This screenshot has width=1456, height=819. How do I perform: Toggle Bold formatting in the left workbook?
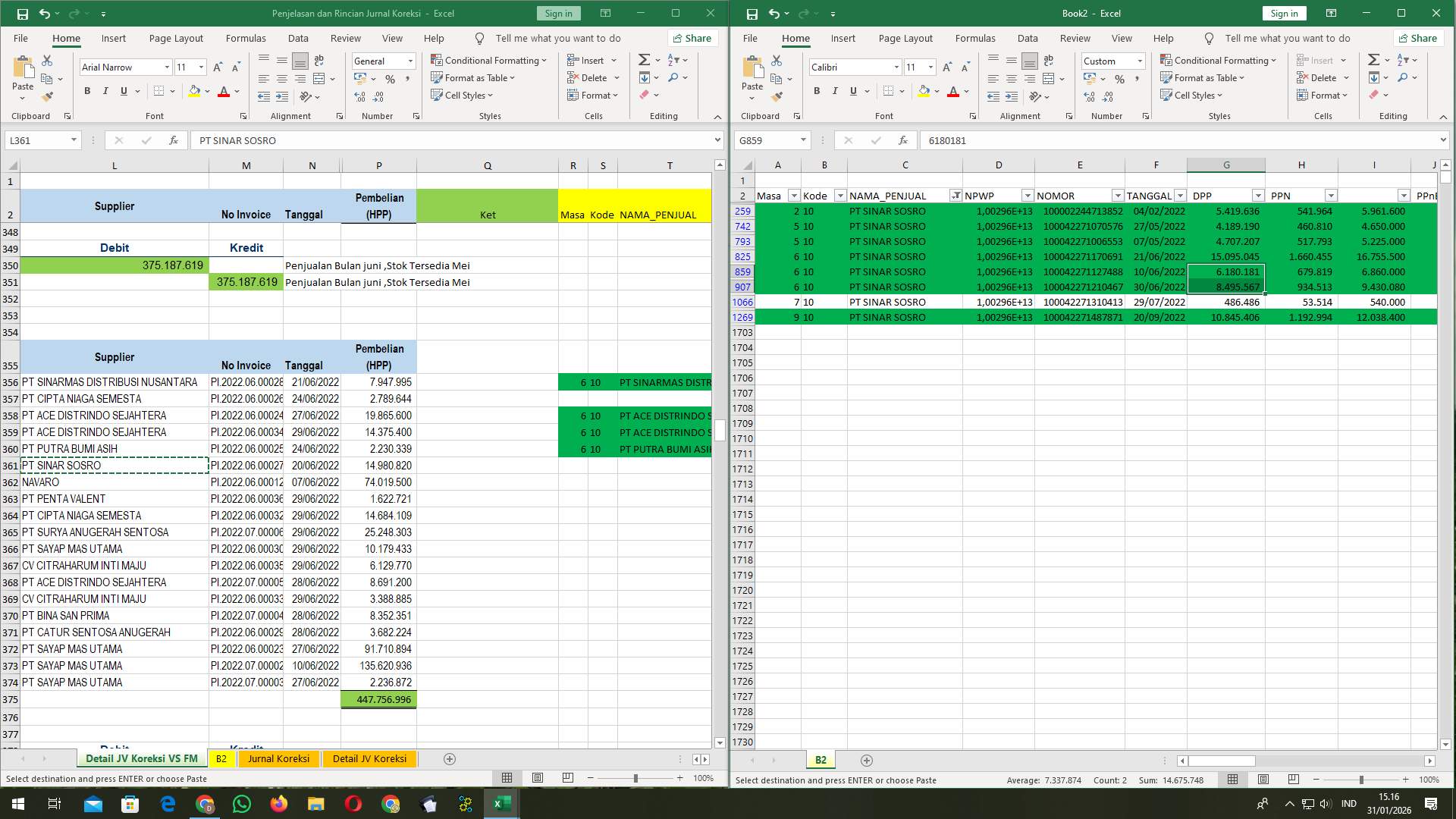(x=86, y=91)
